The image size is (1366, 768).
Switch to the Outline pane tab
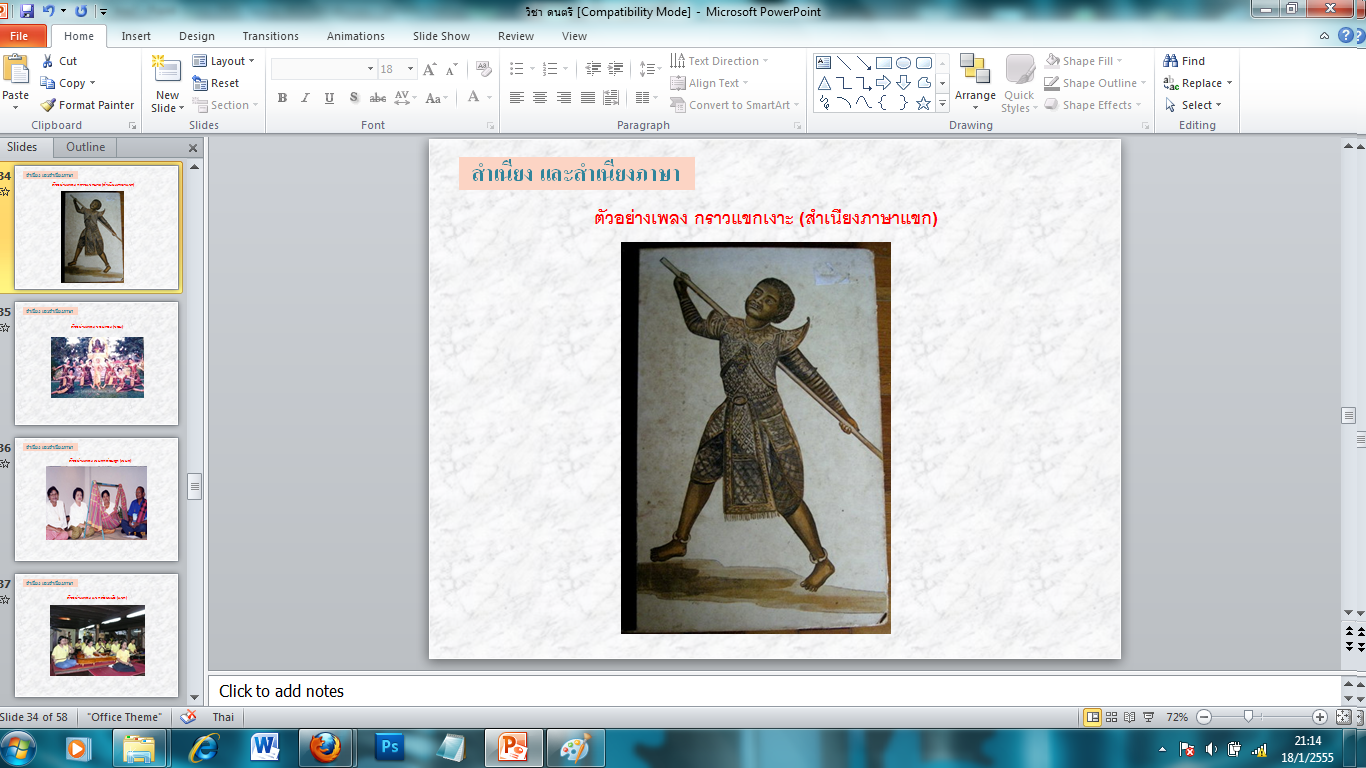[85, 147]
